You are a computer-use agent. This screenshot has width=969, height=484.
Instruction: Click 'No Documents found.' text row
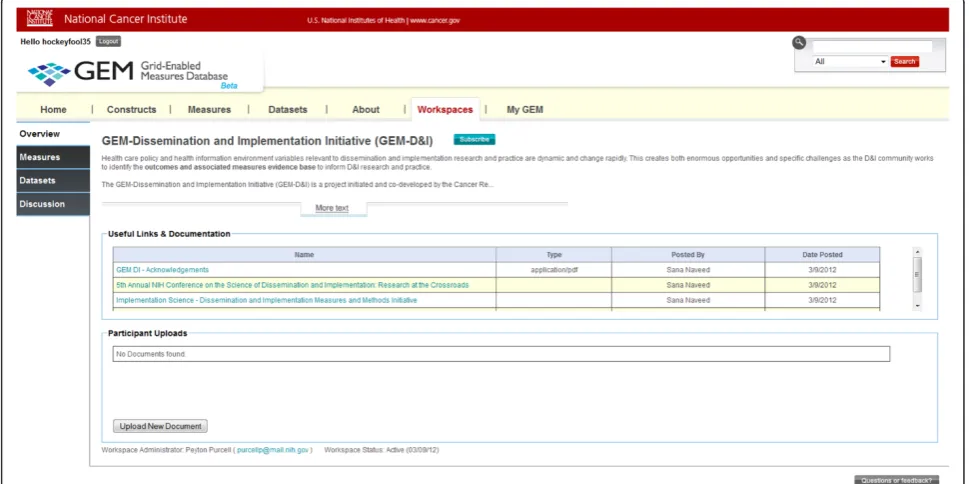point(501,354)
